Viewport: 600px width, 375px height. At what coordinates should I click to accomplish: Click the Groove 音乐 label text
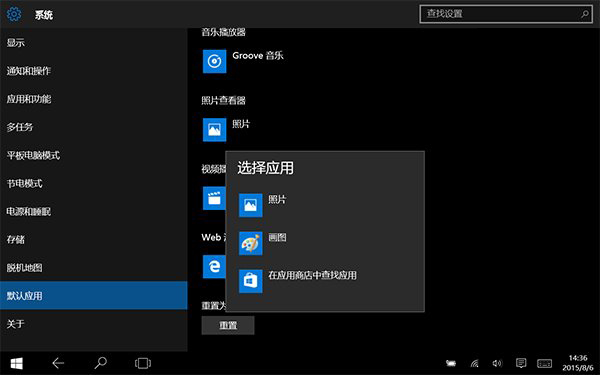[x=258, y=55]
